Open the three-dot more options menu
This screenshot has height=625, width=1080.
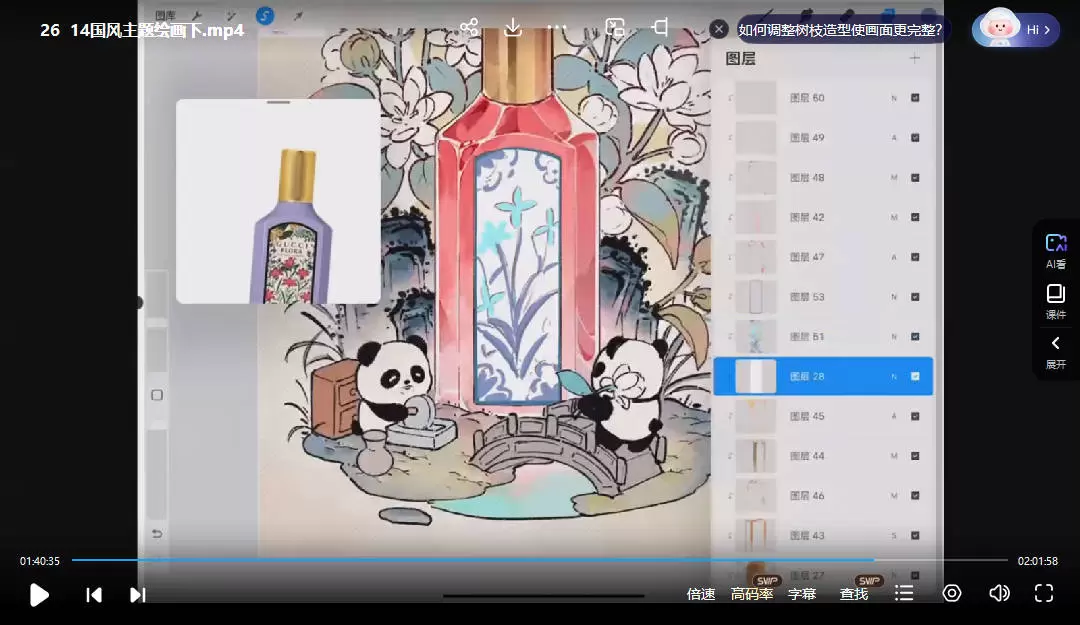[557, 28]
